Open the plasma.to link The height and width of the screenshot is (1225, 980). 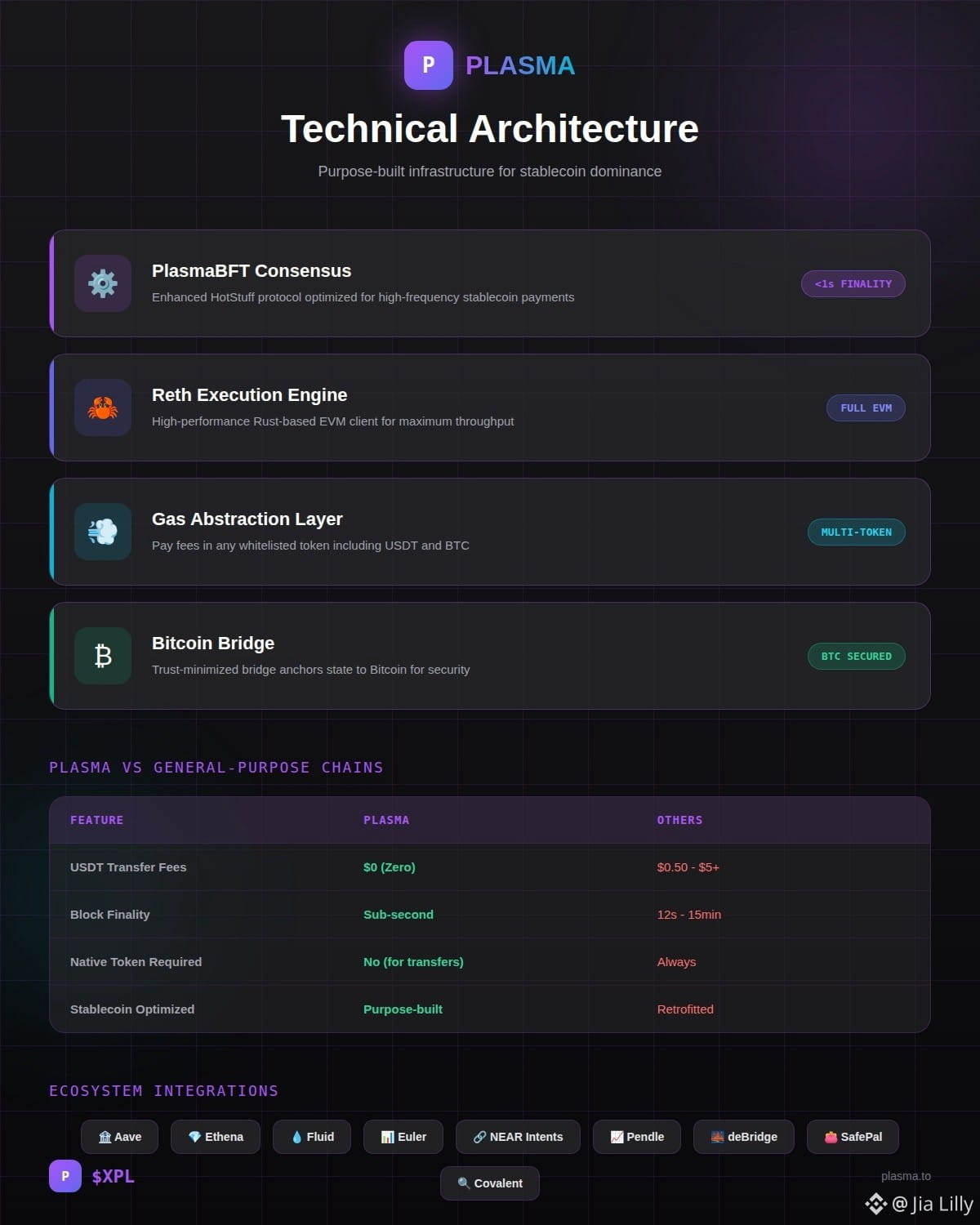pyautogui.click(x=906, y=1176)
